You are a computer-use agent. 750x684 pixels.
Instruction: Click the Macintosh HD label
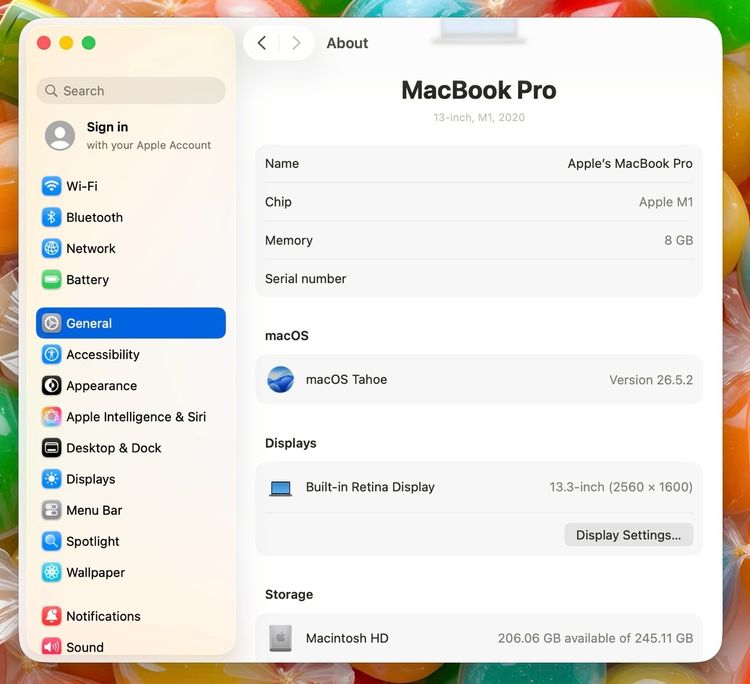(347, 638)
